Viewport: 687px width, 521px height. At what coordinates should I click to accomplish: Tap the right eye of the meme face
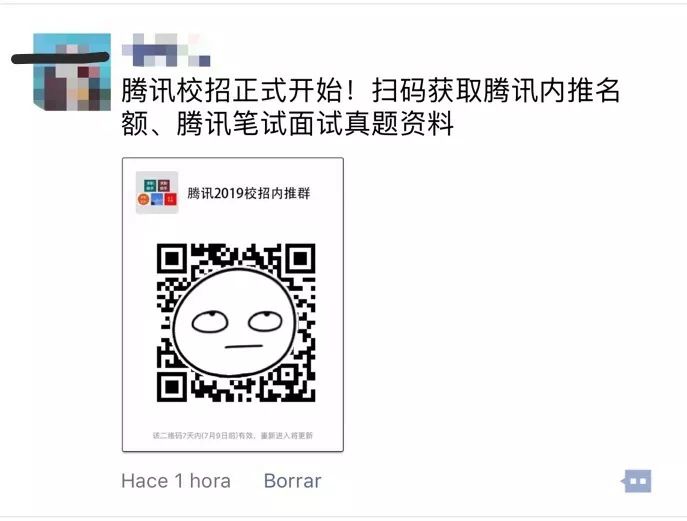(265, 321)
